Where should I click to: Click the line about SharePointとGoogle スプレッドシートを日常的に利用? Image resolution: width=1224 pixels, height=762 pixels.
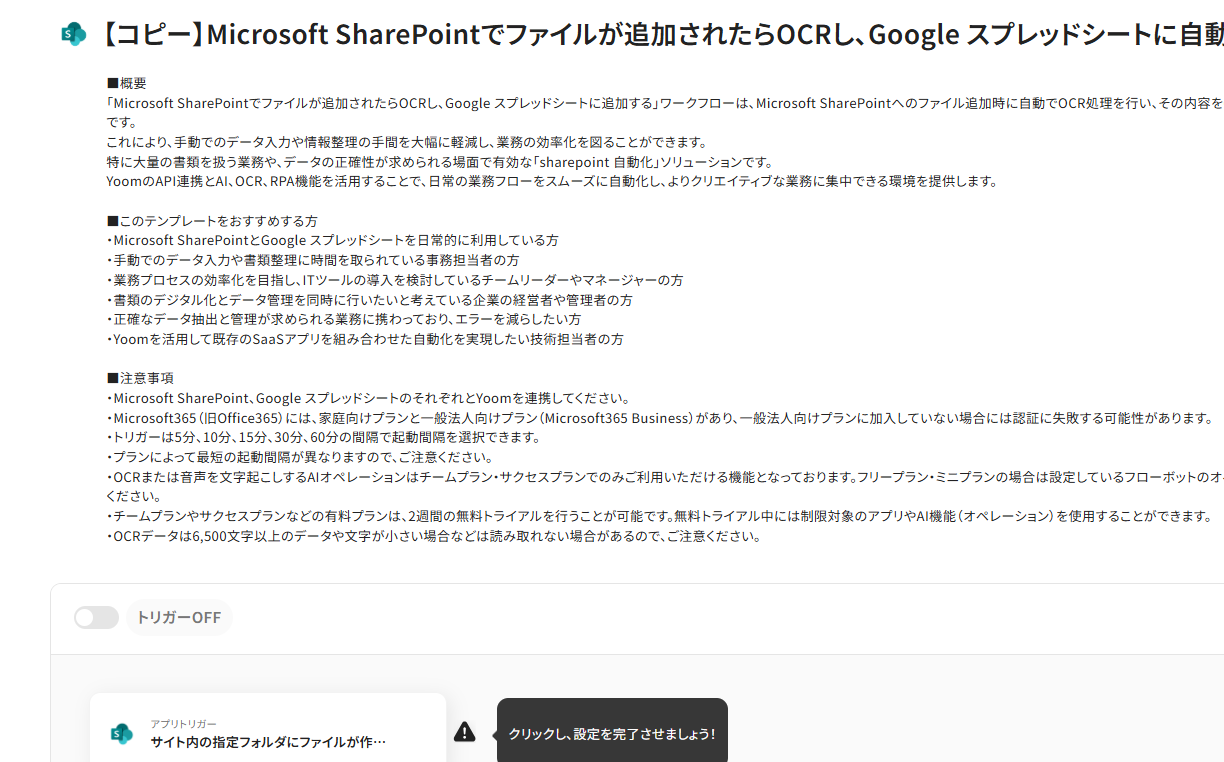pos(332,240)
